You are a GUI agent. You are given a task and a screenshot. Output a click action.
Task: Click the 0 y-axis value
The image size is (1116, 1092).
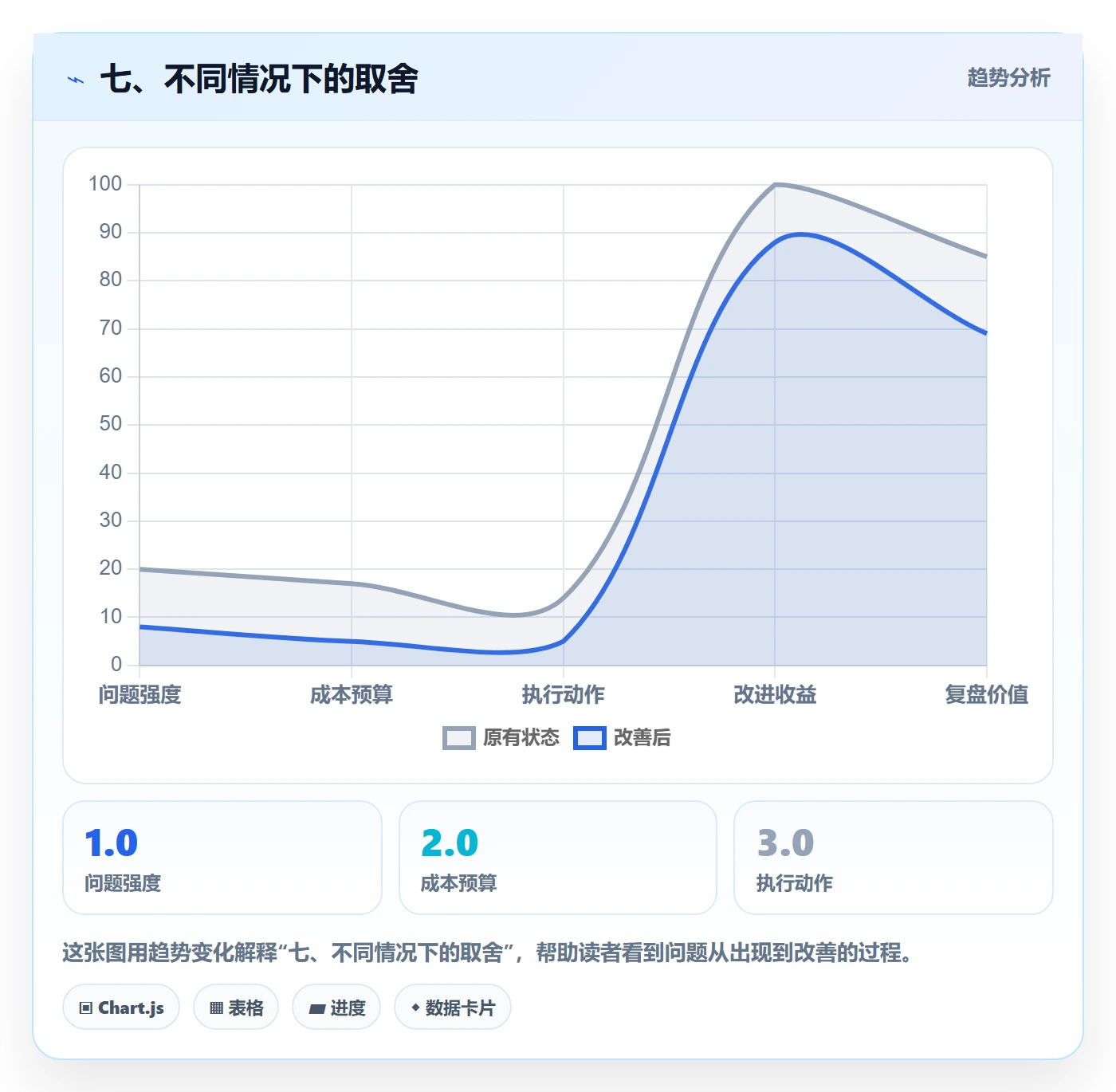point(116,664)
